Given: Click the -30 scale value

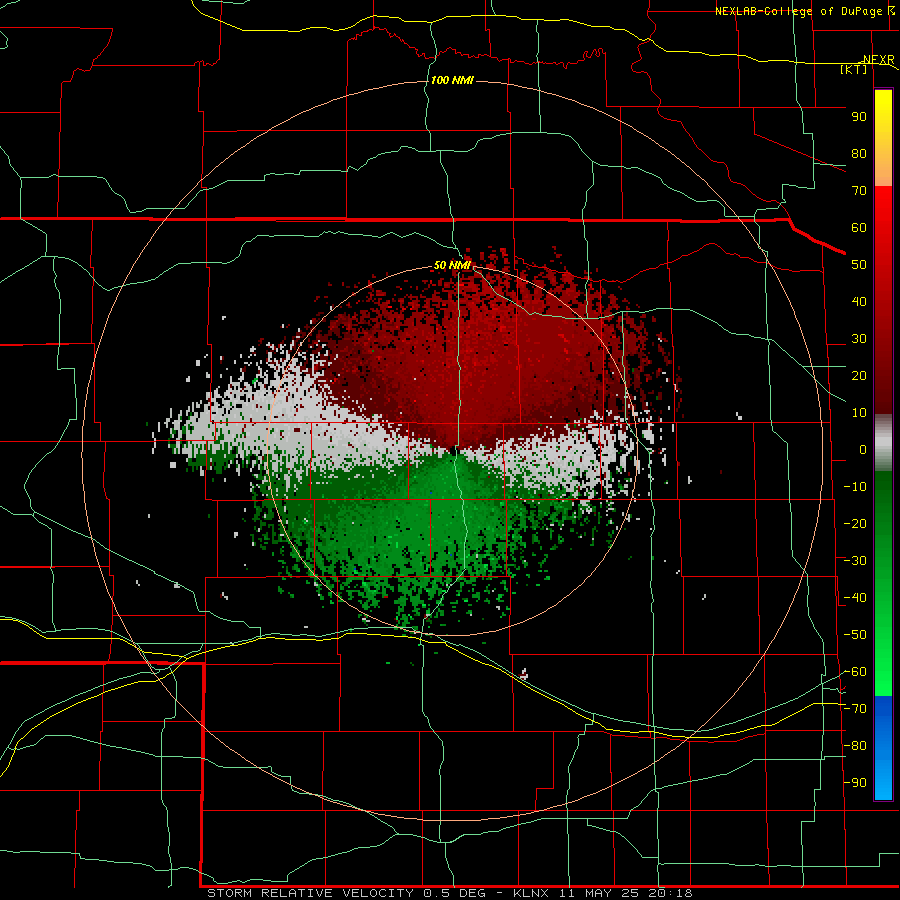Looking at the screenshot, I should pyautogui.click(x=855, y=561).
